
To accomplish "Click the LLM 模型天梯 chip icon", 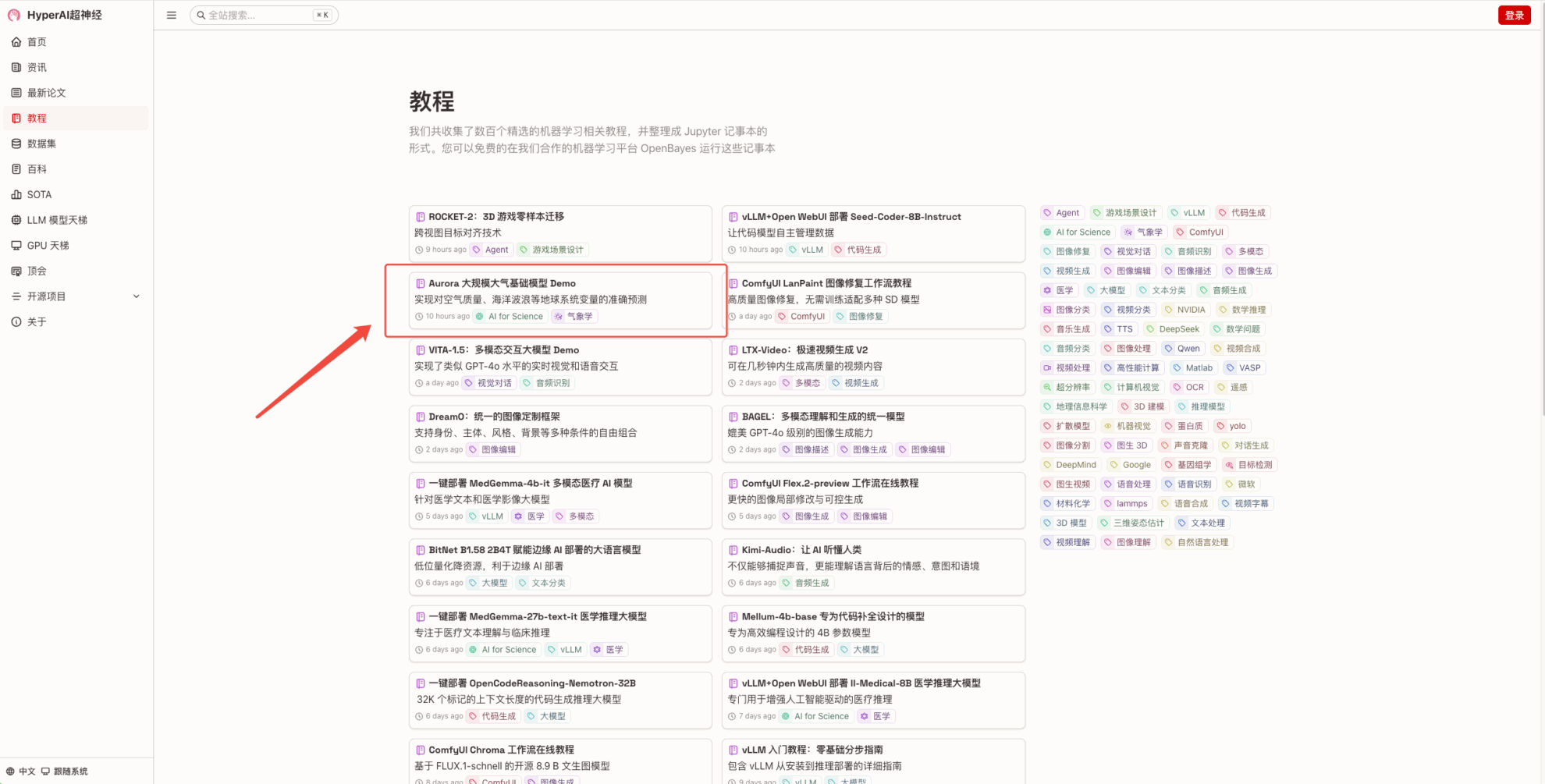I will click(x=16, y=220).
